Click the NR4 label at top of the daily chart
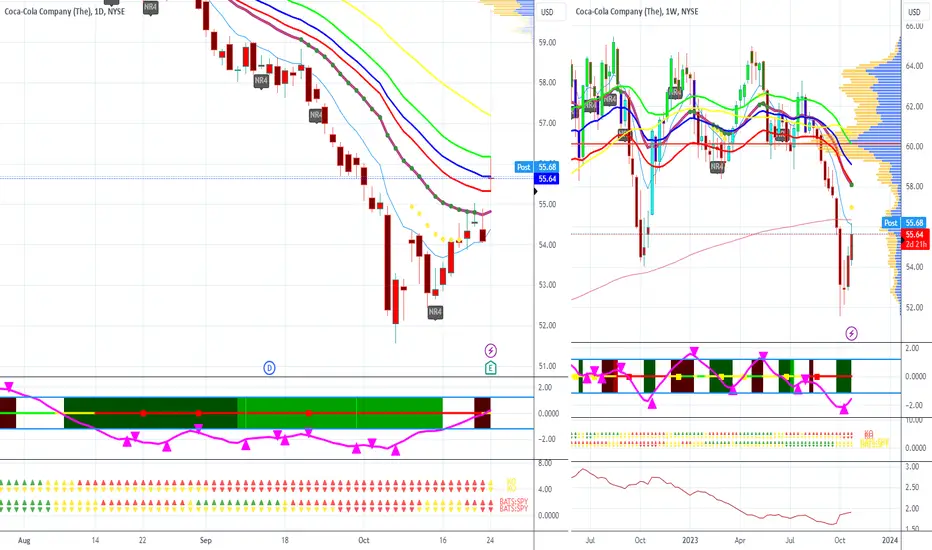 [x=150, y=7]
